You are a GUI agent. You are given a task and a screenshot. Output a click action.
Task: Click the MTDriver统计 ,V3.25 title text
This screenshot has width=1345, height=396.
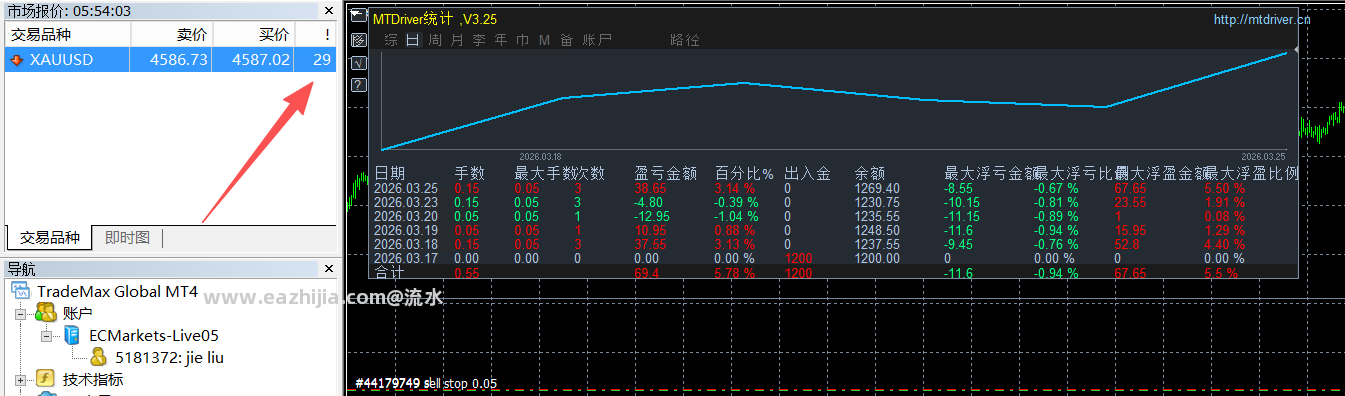pyautogui.click(x=434, y=19)
